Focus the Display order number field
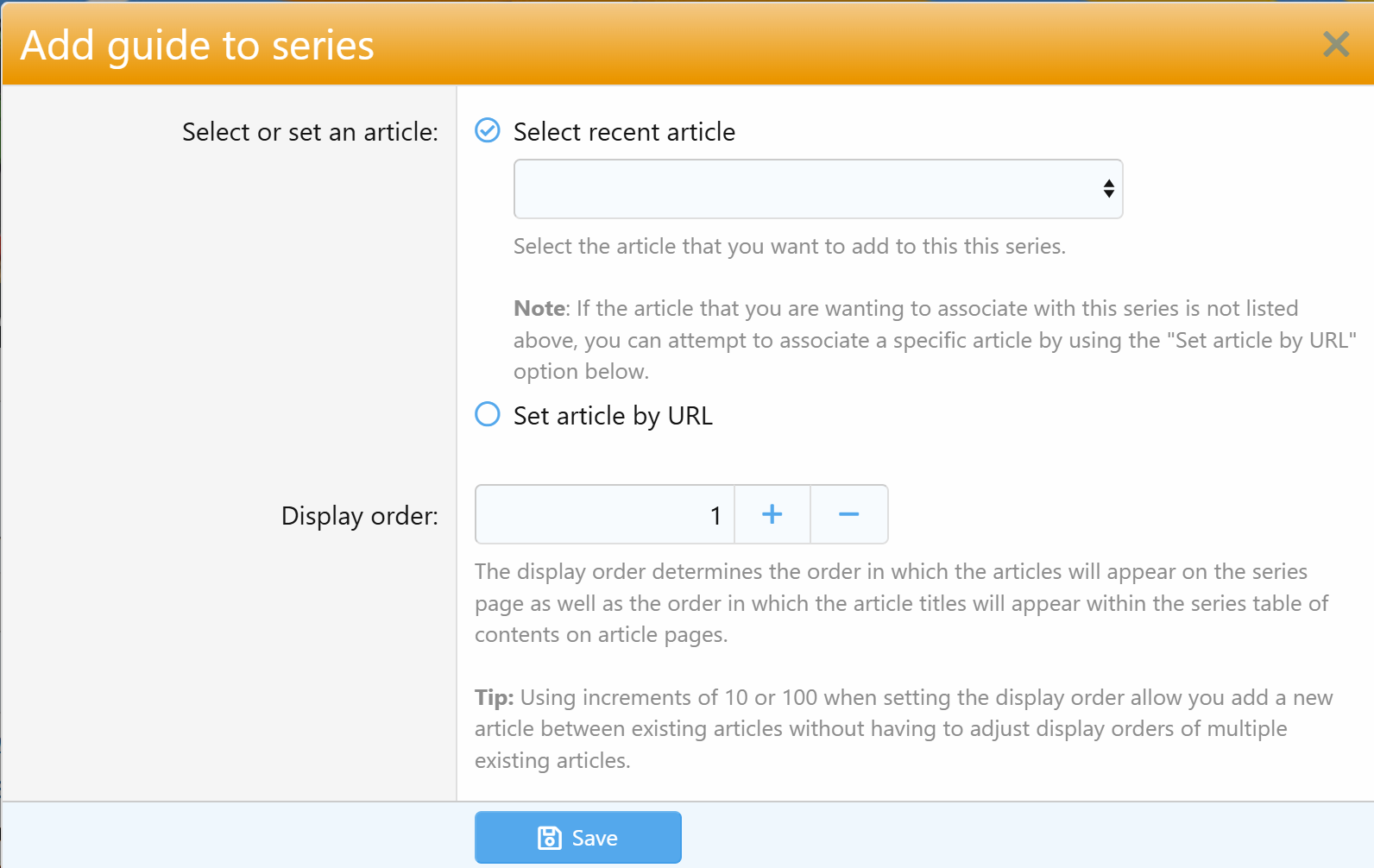Viewport: 1374px width, 868px height. (604, 515)
